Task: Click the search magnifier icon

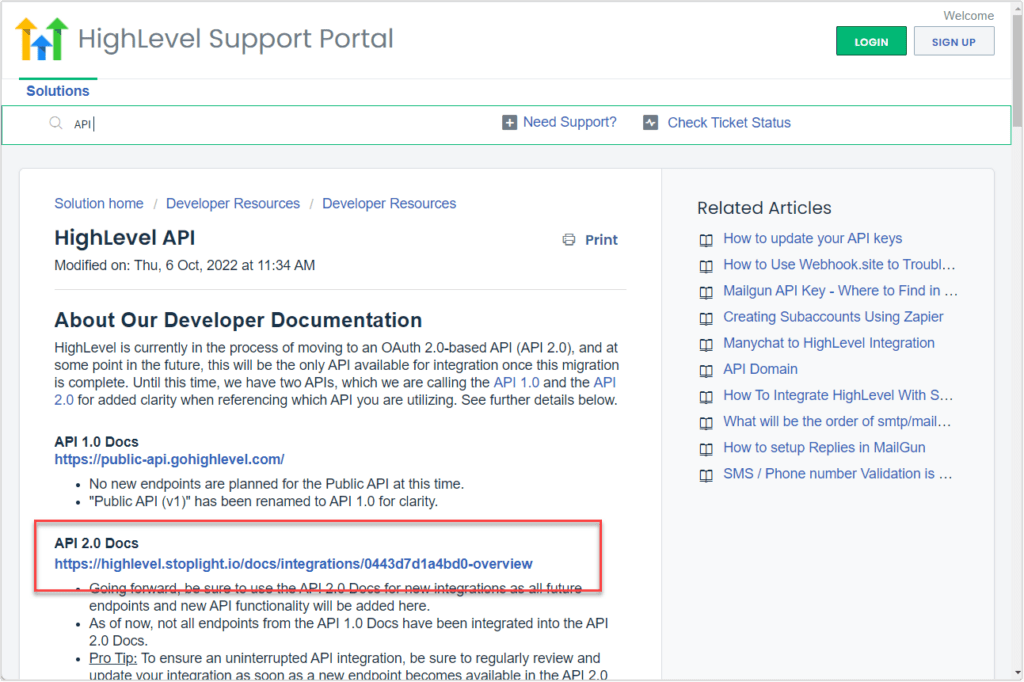Action: [56, 123]
